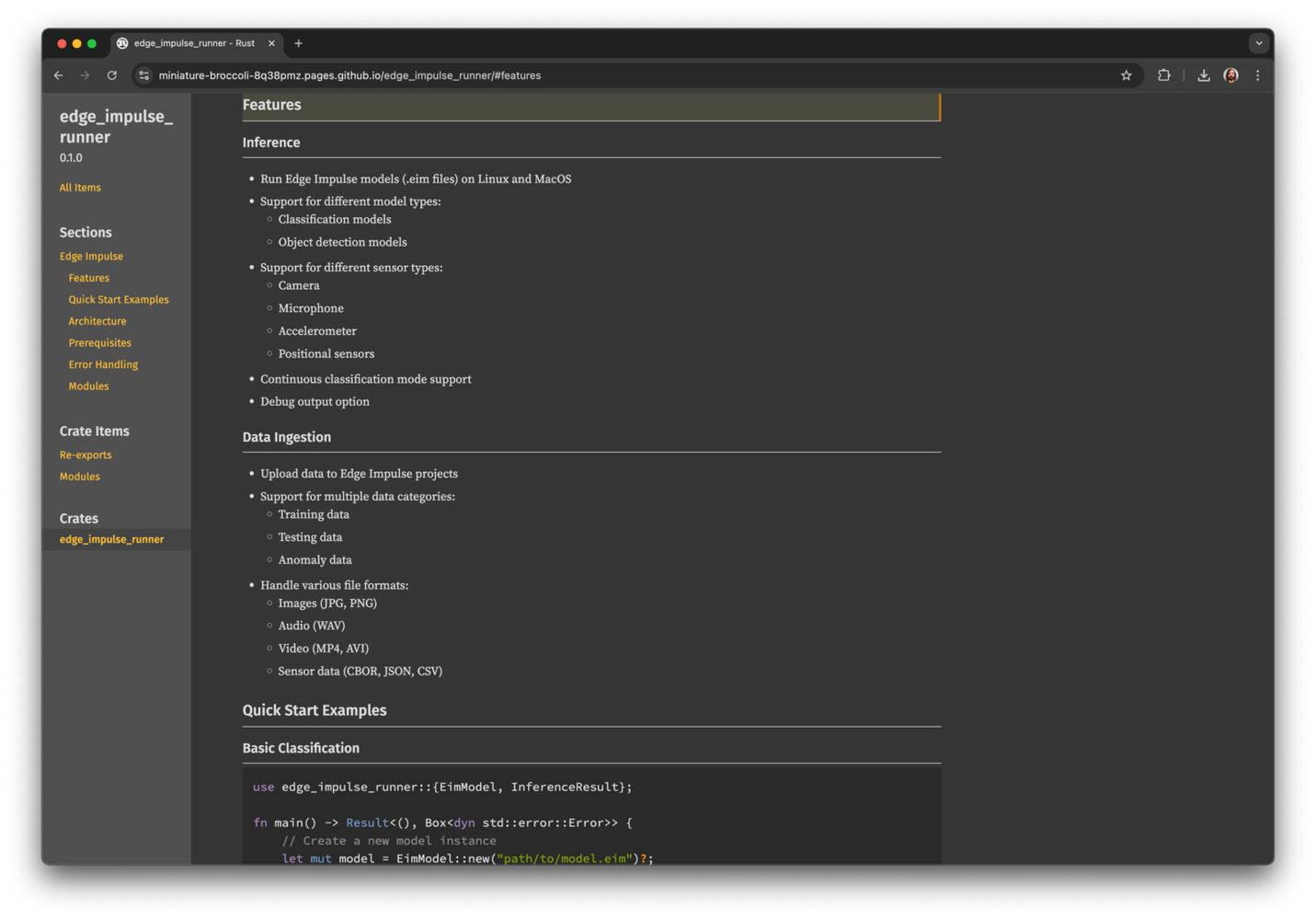Click the Basic Classification heading

tap(301, 748)
